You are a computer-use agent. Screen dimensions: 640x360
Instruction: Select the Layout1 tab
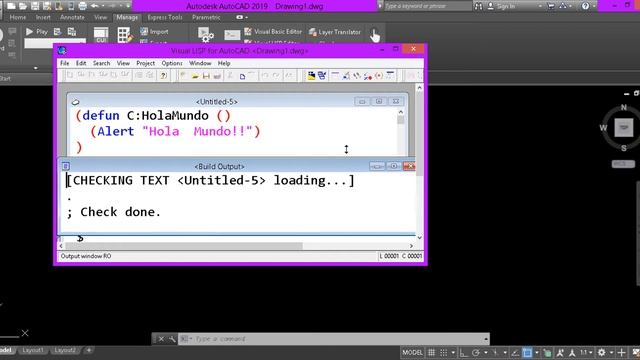[x=33, y=350]
